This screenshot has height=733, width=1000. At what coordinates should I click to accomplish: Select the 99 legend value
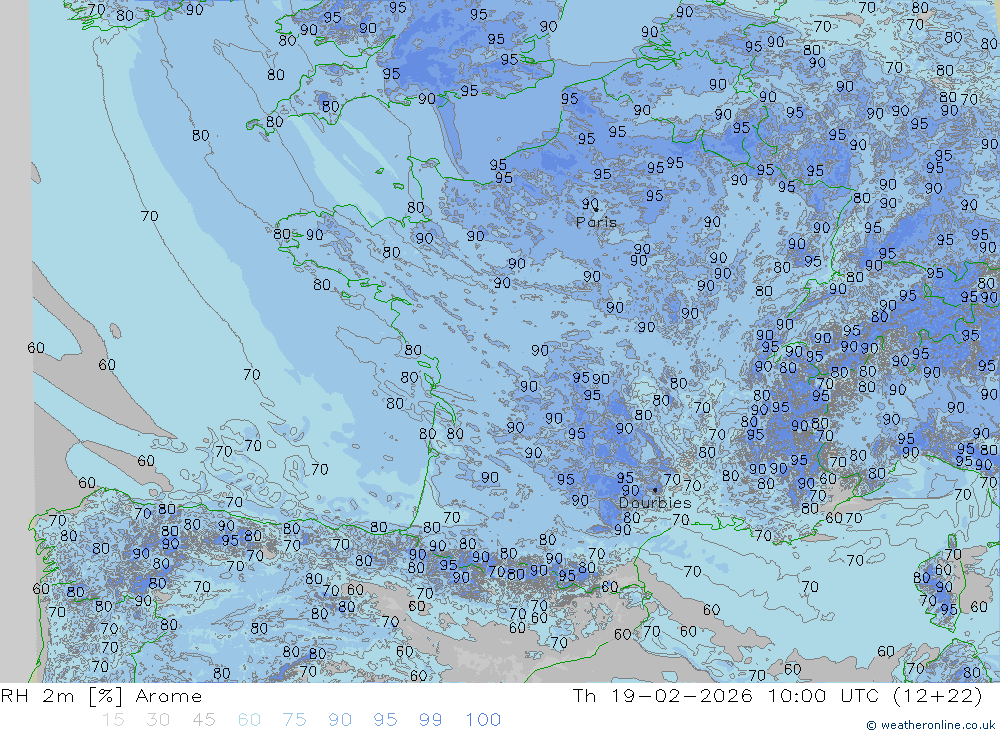(431, 720)
